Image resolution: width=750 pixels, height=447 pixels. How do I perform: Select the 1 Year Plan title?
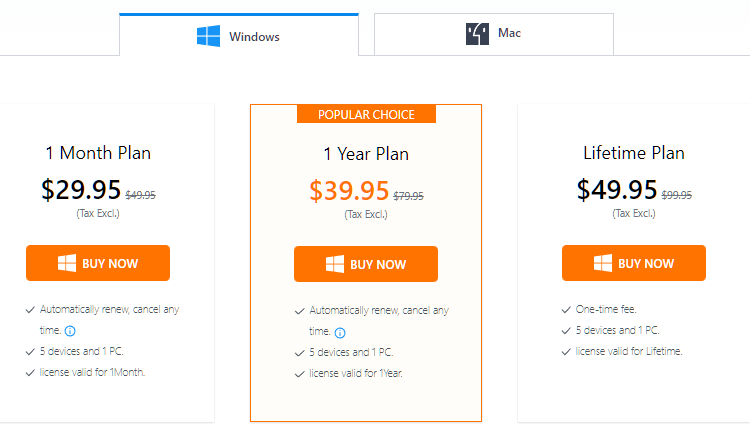tap(366, 154)
